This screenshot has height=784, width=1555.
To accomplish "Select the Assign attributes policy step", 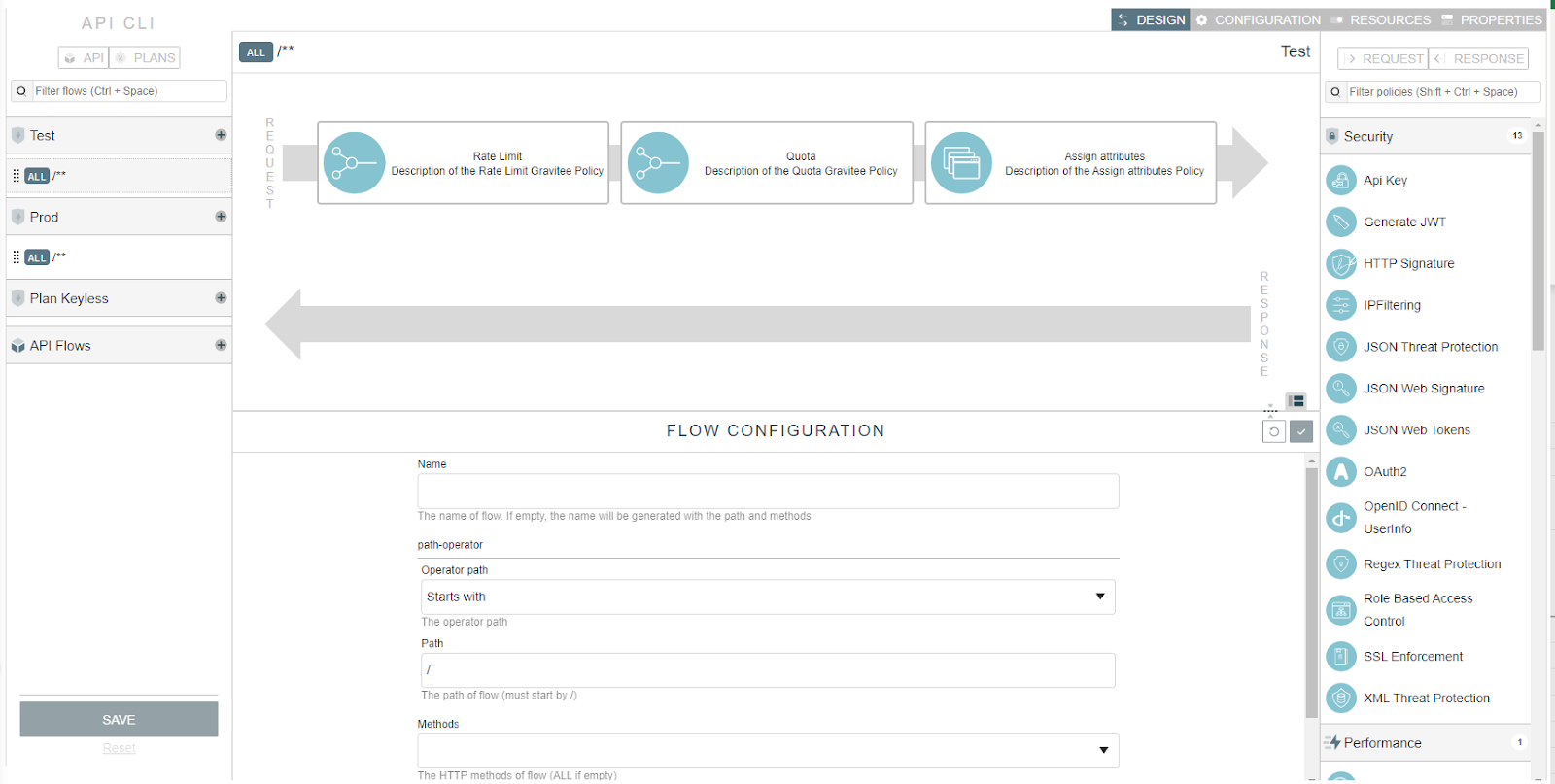I will (1071, 163).
